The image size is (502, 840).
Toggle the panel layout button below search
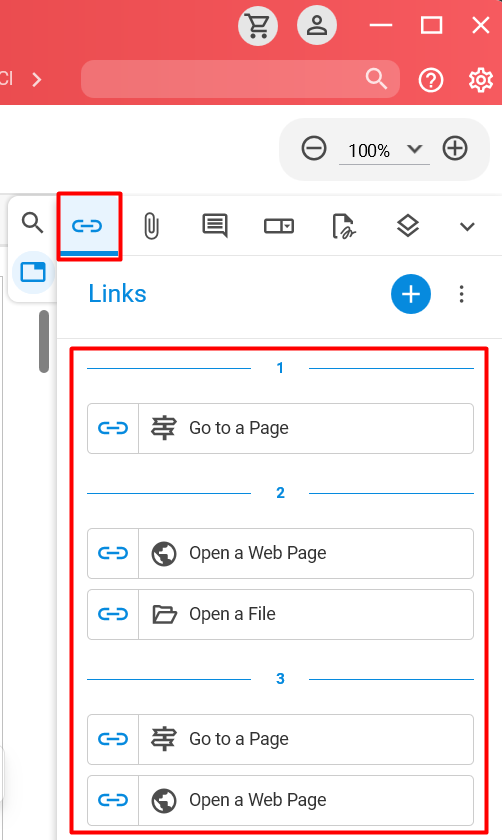pos(33,273)
